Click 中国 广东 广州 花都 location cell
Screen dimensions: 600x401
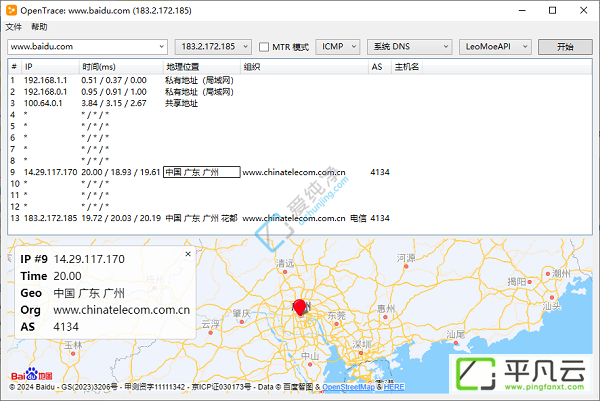tap(201, 218)
